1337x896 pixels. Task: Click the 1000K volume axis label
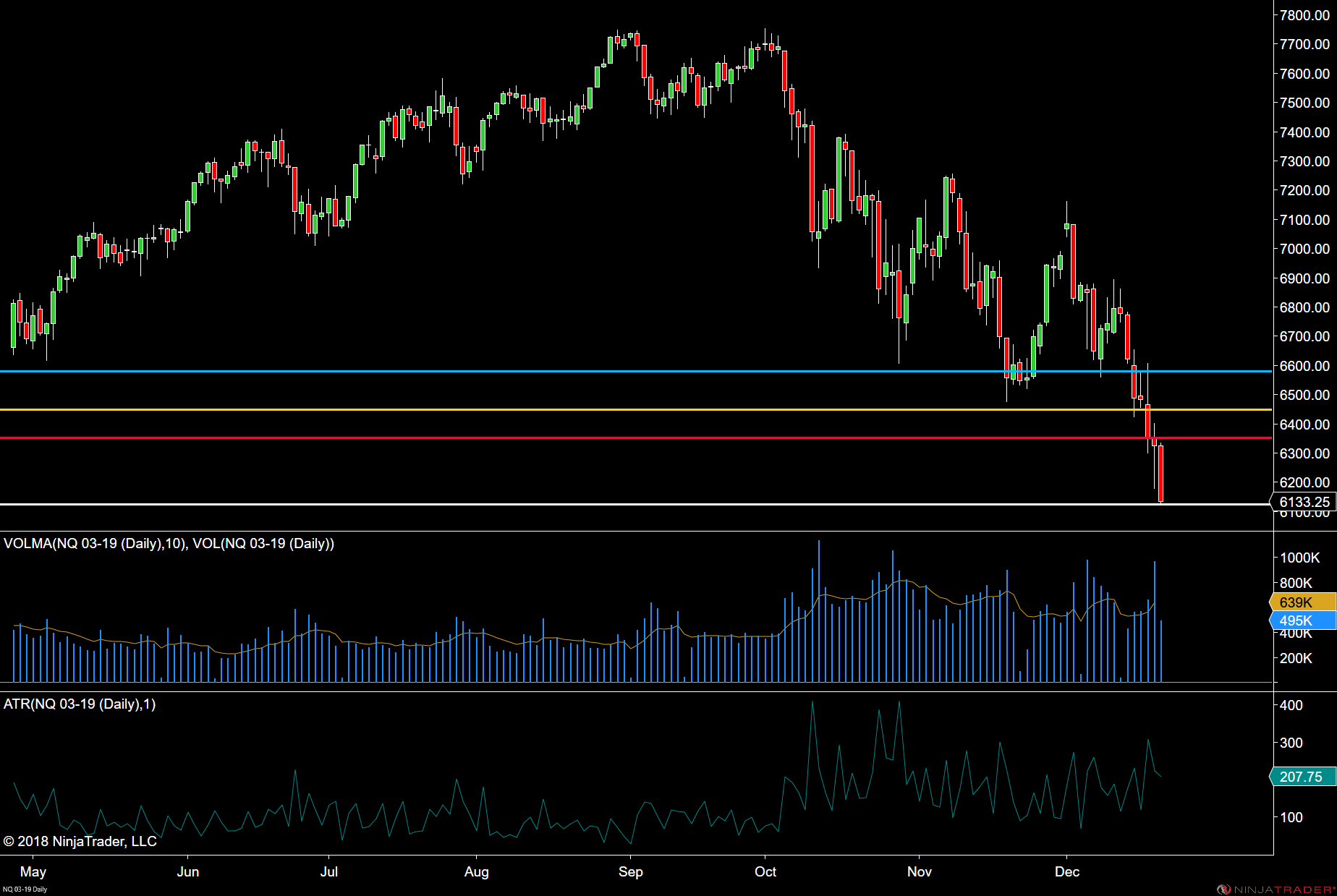1300,558
